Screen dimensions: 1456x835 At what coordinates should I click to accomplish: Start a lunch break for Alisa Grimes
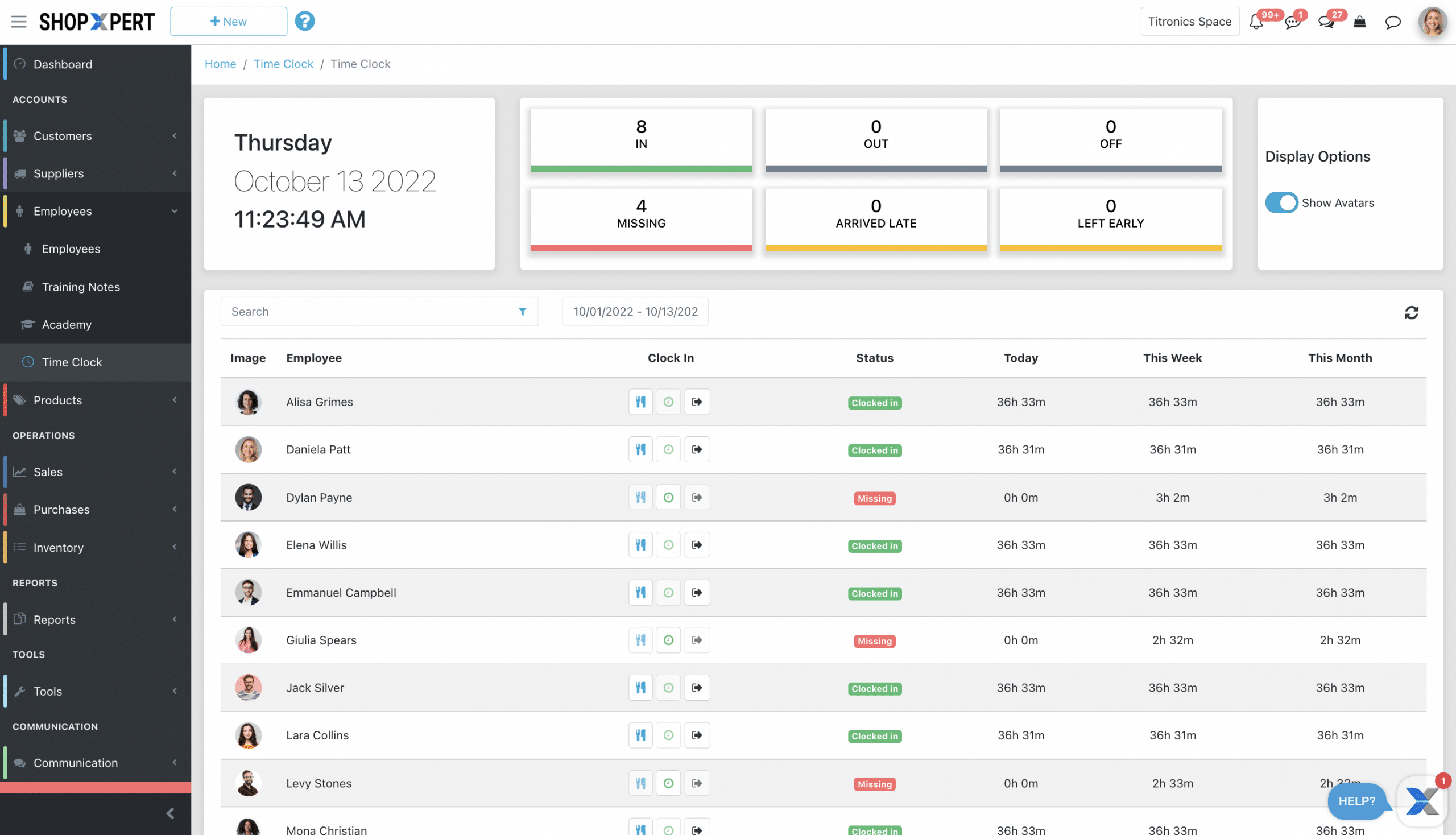(640, 402)
